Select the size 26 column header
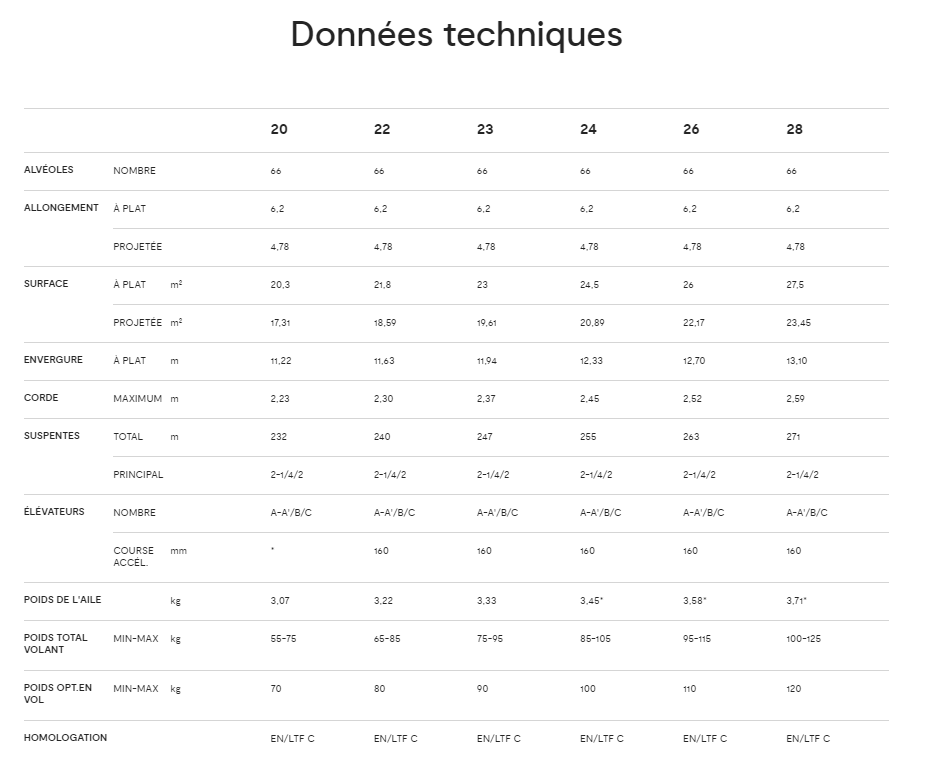 [691, 130]
